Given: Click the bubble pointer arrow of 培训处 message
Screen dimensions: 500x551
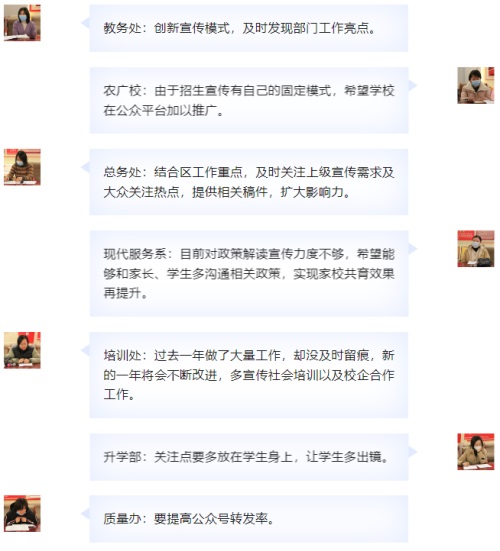Looking at the screenshot, I should (85, 350).
